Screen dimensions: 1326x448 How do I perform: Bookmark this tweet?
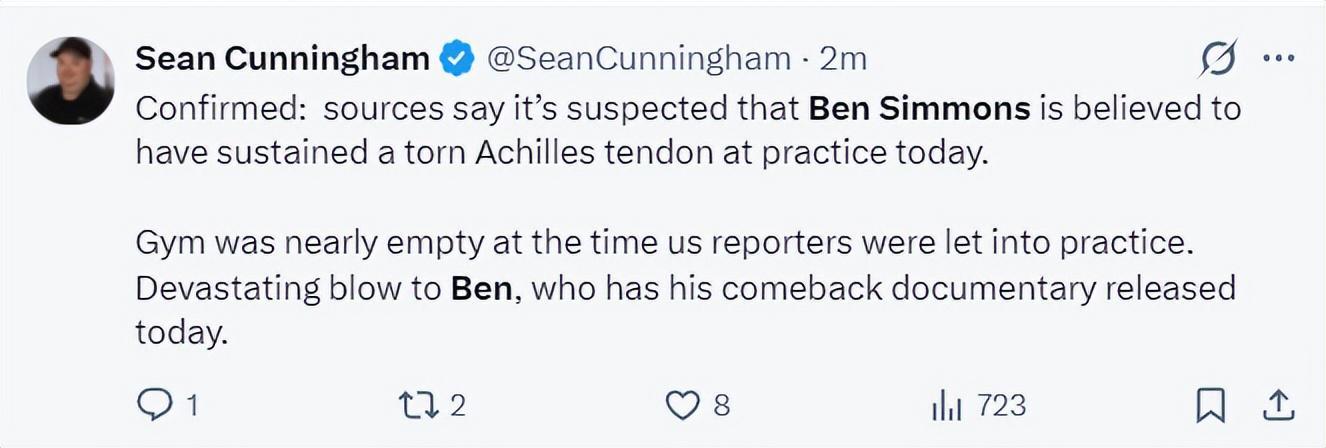(x=1210, y=405)
